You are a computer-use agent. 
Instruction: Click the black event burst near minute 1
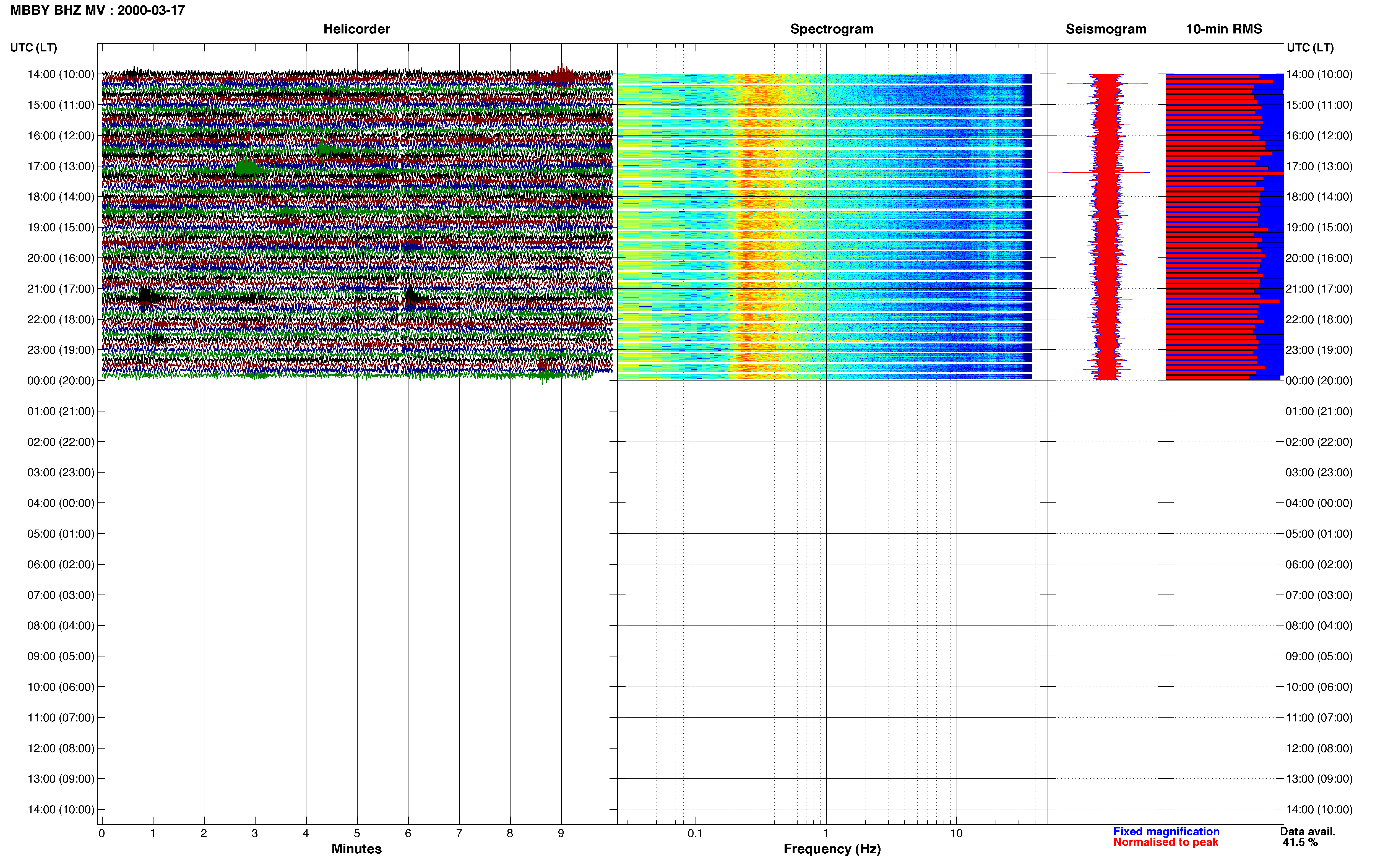149,297
